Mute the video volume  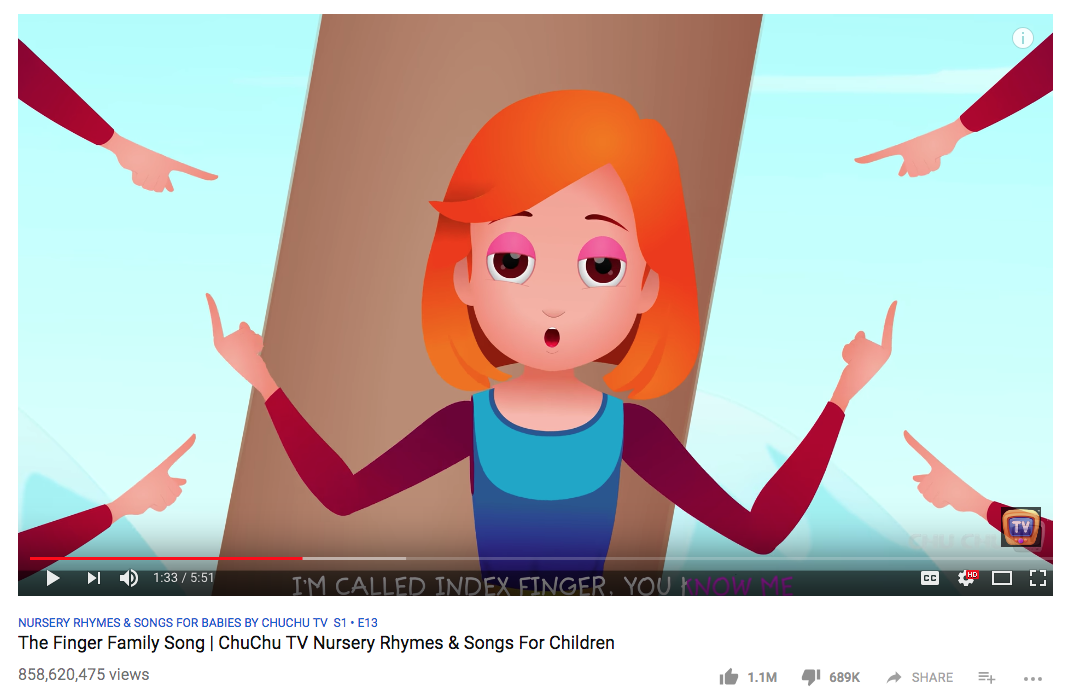[128, 578]
